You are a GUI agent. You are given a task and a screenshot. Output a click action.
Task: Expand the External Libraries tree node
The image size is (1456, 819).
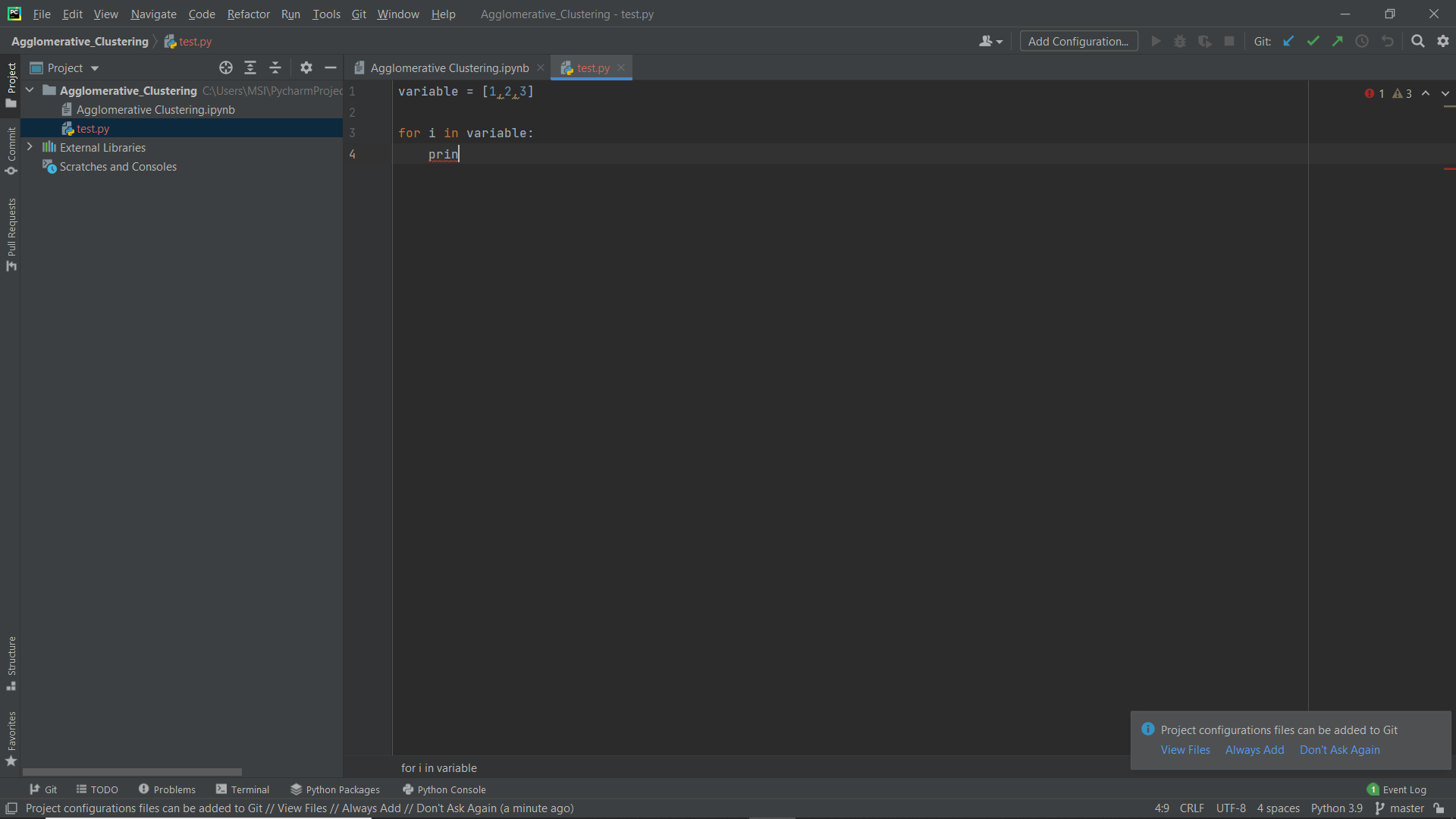click(x=30, y=147)
